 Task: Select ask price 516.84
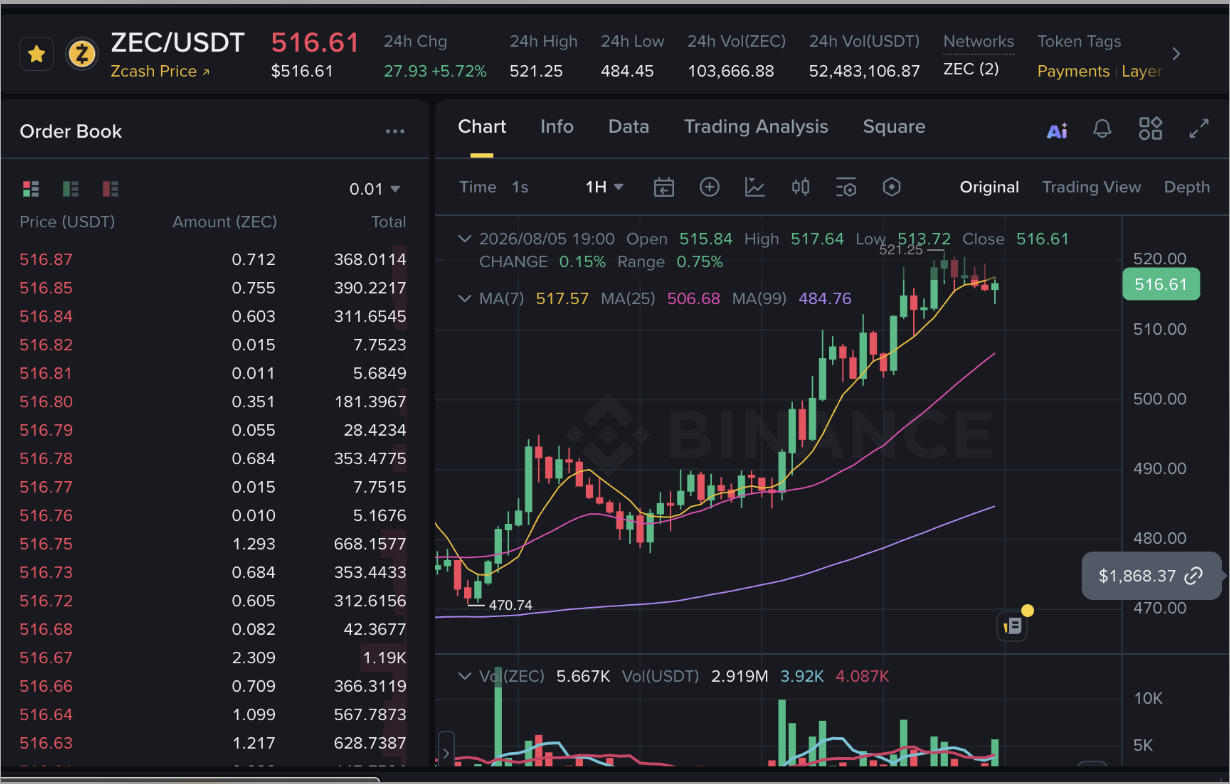(46, 316)
